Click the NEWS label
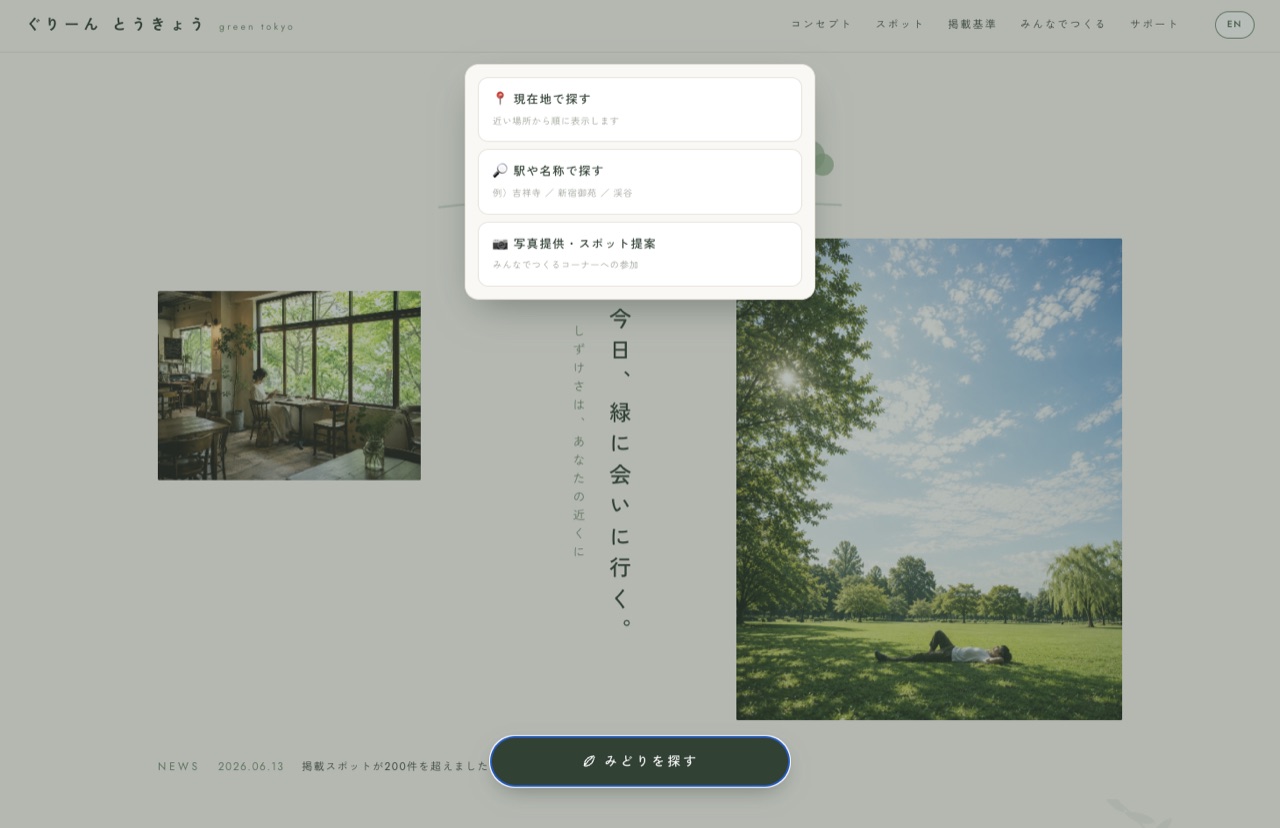 point(179,767)
